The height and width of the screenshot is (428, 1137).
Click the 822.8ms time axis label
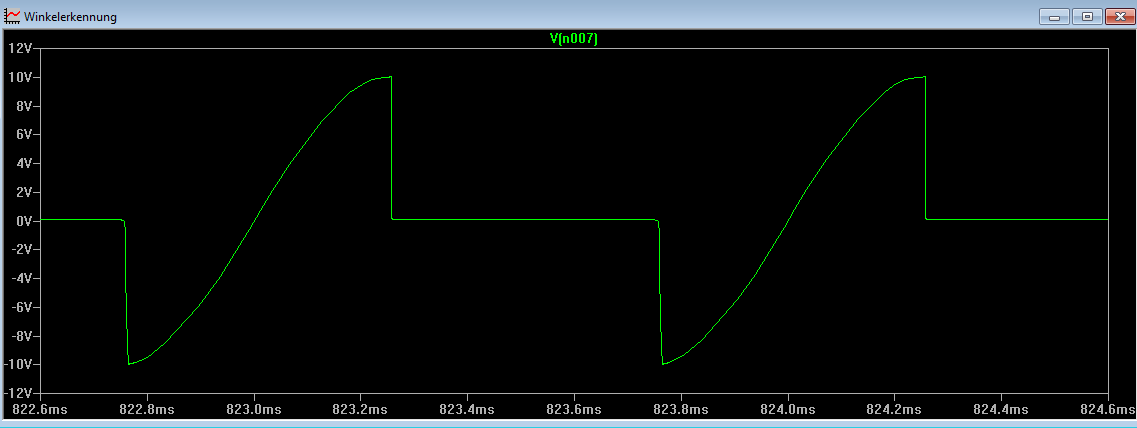148,410
